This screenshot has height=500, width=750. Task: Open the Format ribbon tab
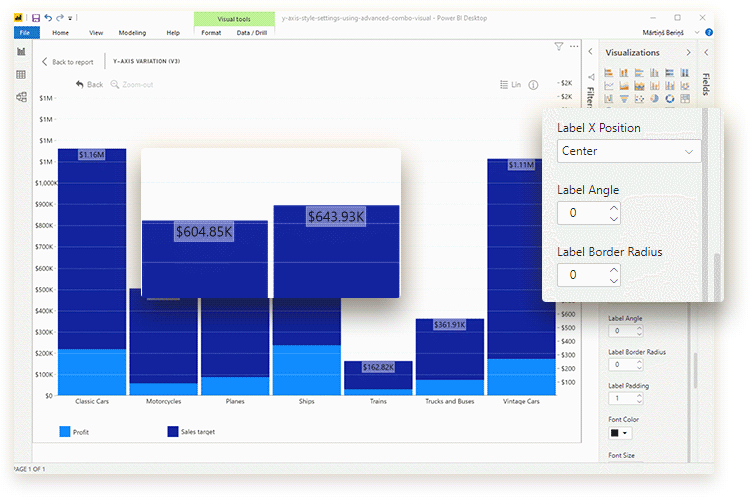coord(211,33)
